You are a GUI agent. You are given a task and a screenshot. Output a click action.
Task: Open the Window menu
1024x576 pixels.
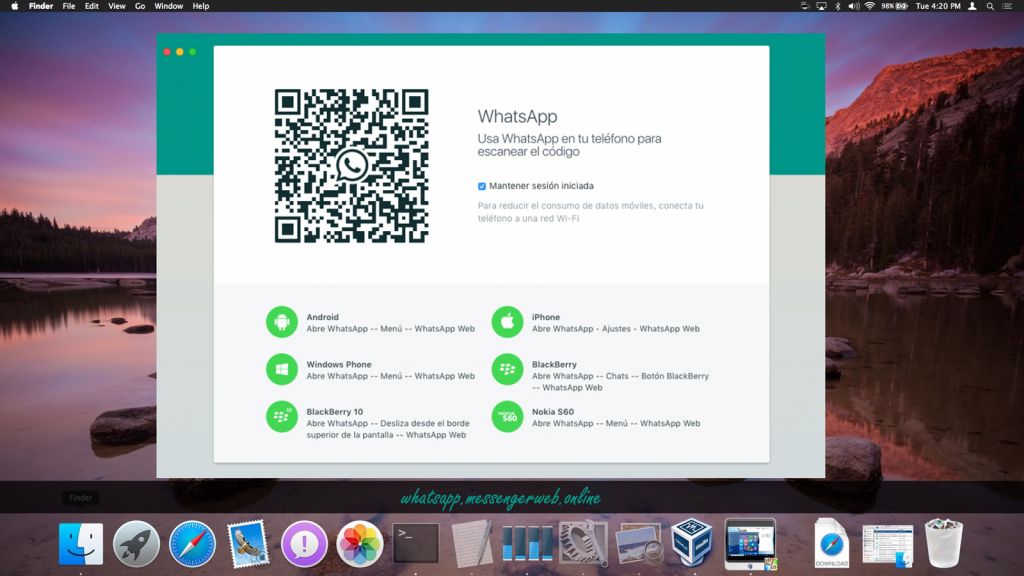[x=169, y=6]
